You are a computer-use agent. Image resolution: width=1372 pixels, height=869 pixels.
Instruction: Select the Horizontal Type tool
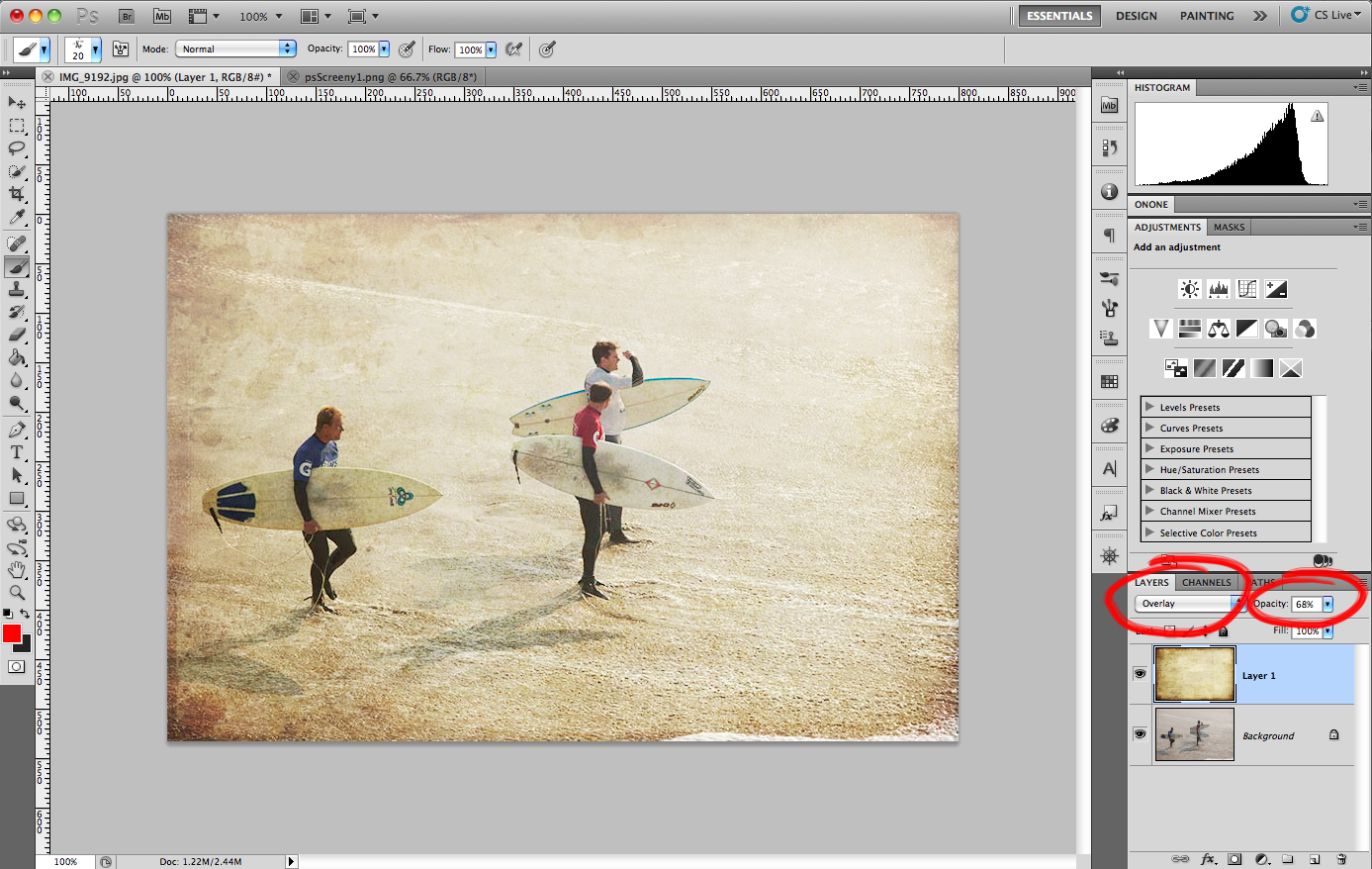tap(17, 453)
